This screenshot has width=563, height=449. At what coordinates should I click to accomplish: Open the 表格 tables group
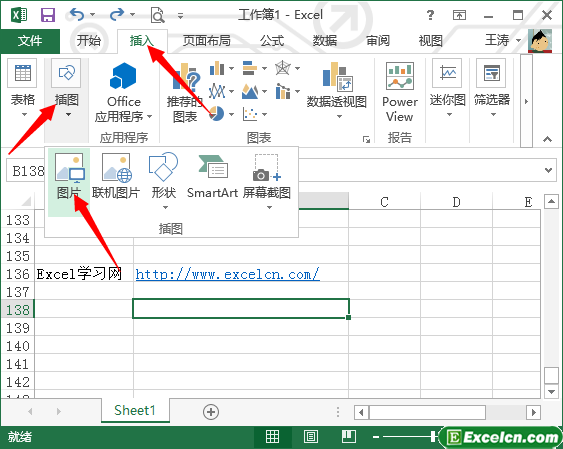[23, 88]
